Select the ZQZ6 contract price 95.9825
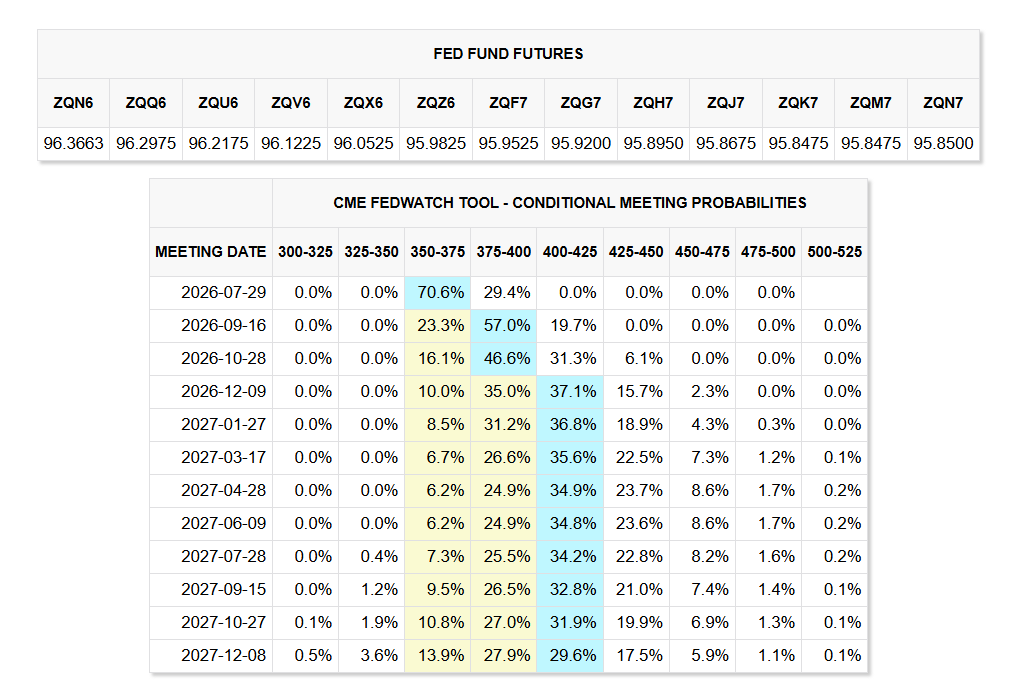This screenshot has height=700, width=1013. click(x=435, y=143)
